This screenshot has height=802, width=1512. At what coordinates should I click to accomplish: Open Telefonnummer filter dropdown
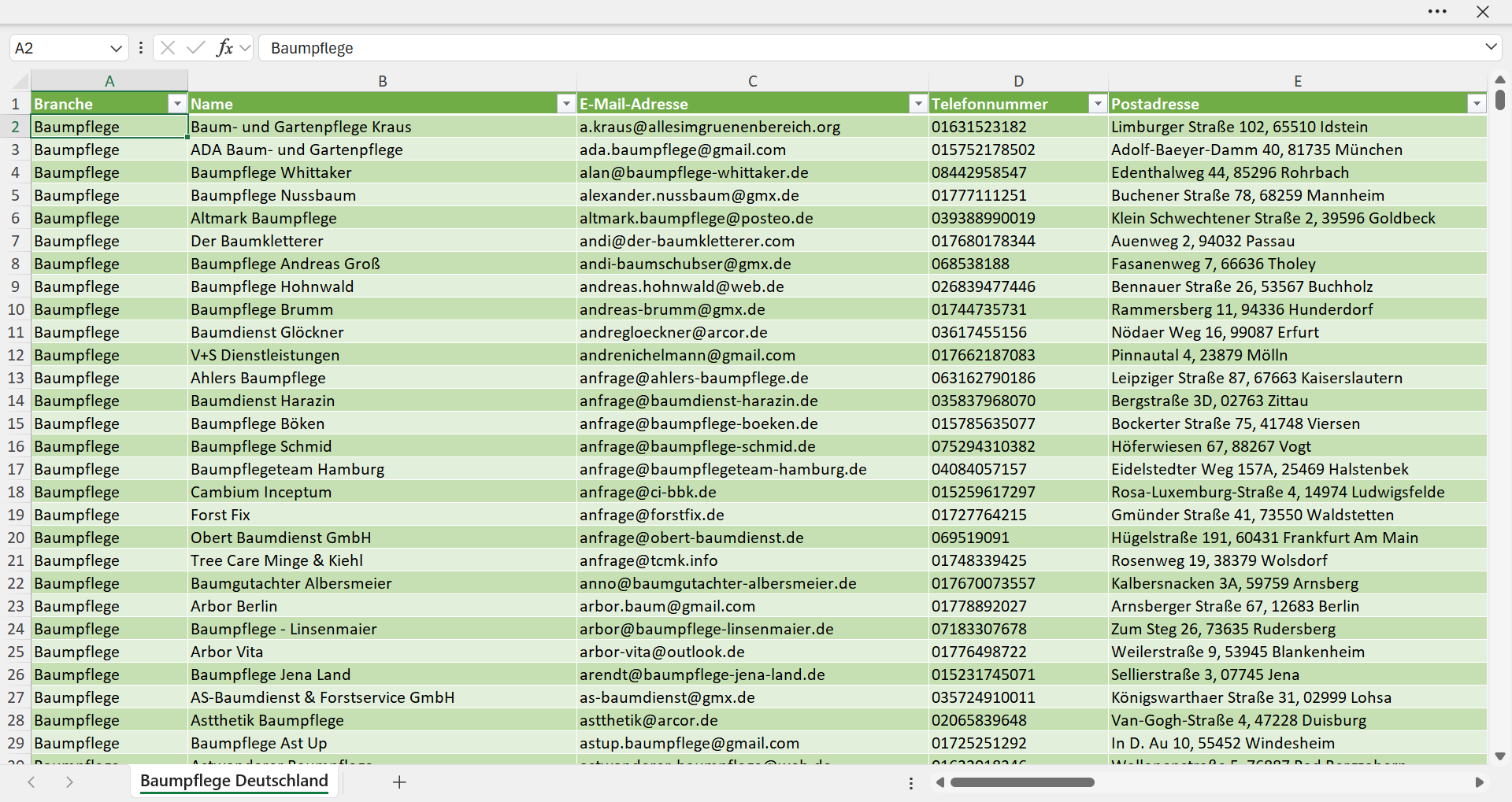coord(1098,104)
